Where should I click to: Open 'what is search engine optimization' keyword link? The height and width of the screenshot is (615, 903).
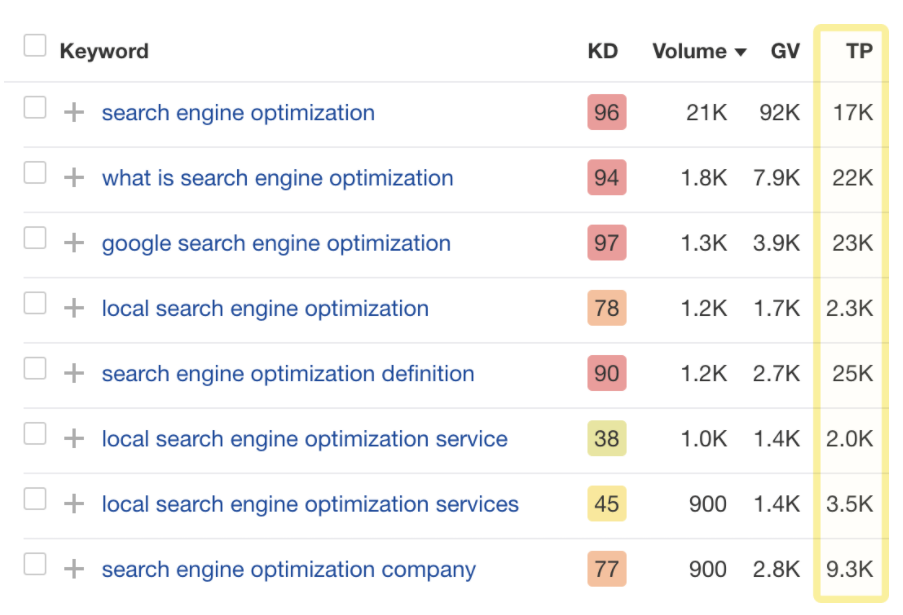click(277, 178)
